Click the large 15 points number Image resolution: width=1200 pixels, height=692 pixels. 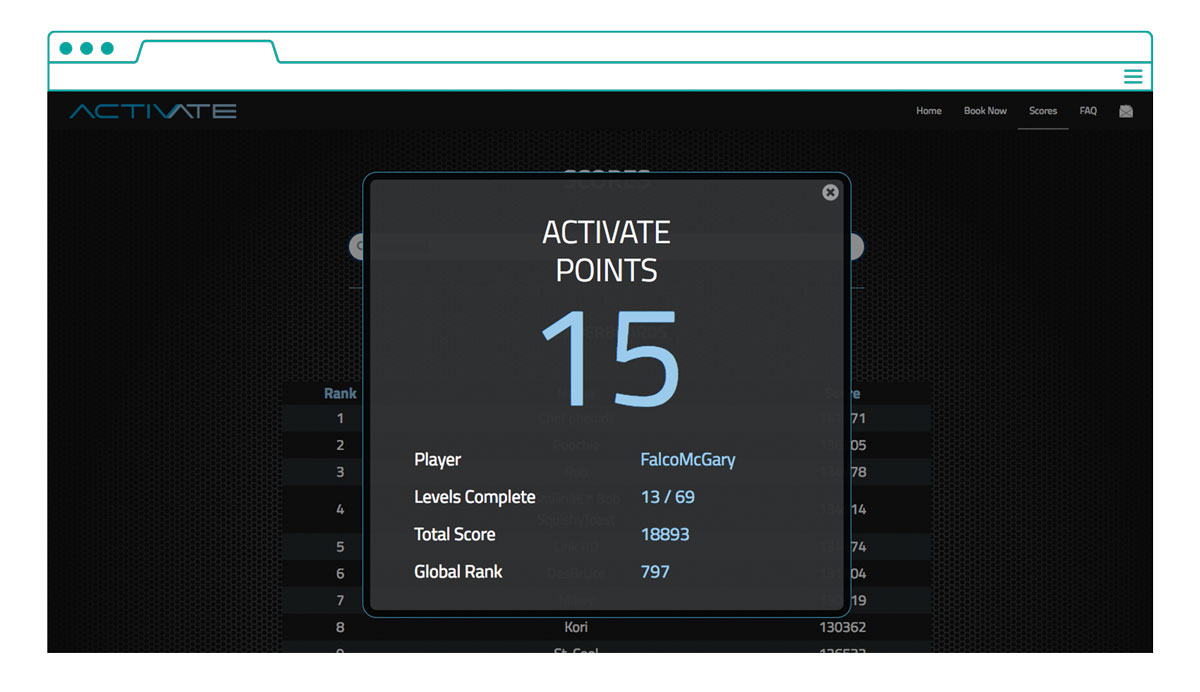610,358
